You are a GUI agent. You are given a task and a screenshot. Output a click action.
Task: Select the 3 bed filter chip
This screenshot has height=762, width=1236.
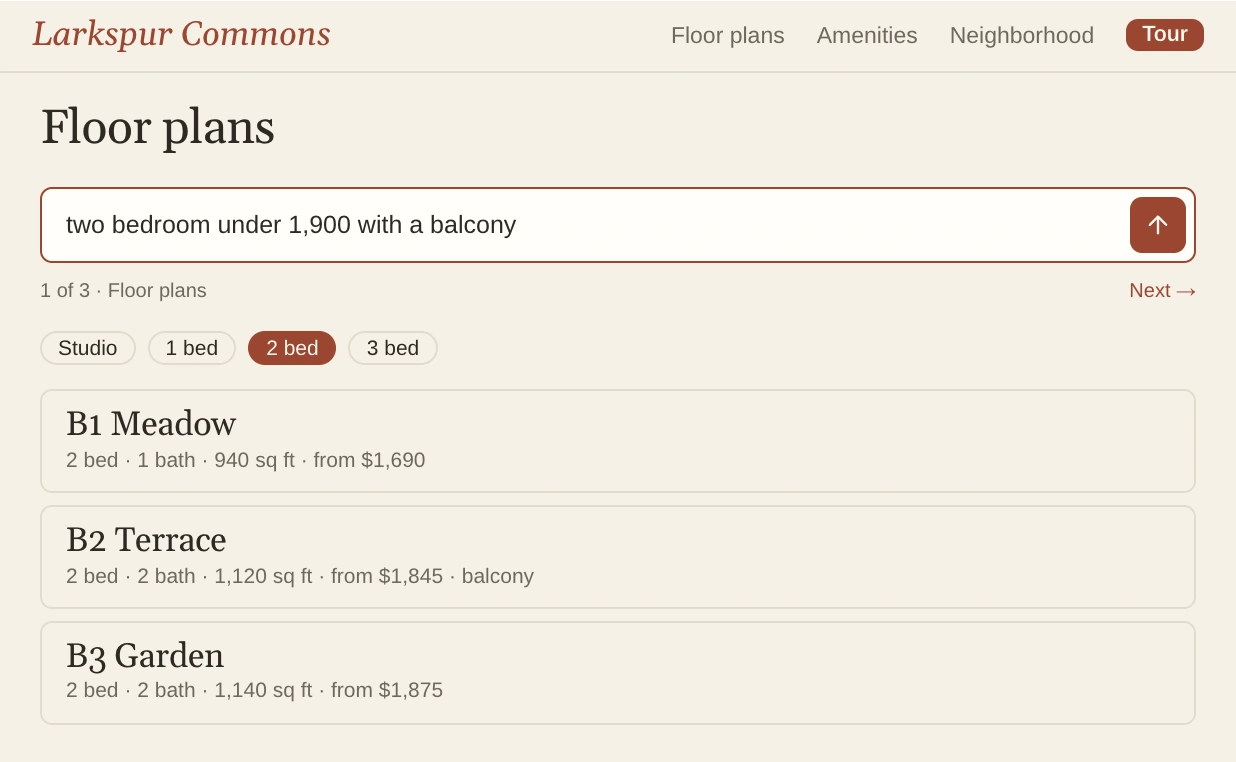pyautogui.click(x=393, y=348)
